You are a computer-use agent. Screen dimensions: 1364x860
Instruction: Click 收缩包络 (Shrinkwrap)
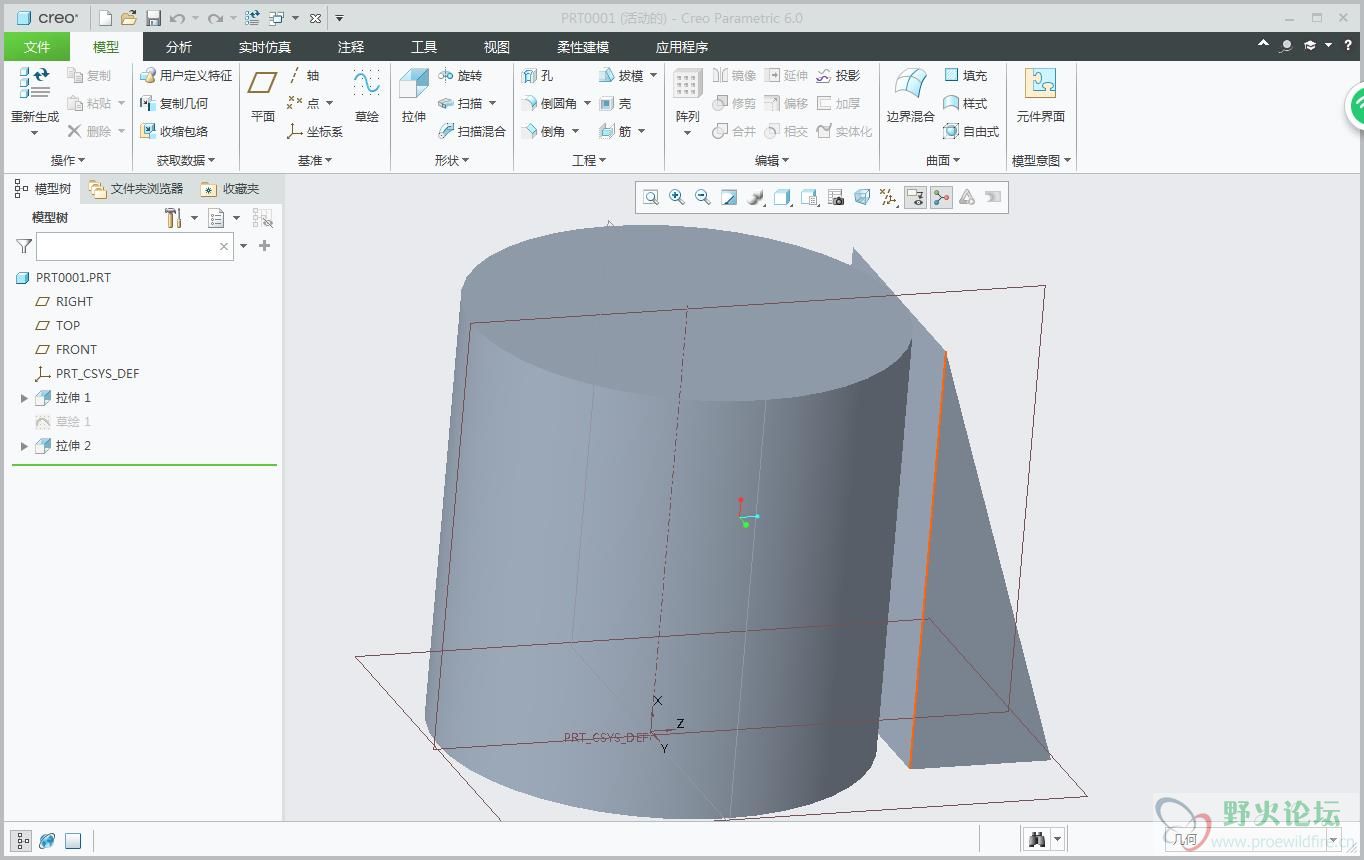(x=174, y=131)
